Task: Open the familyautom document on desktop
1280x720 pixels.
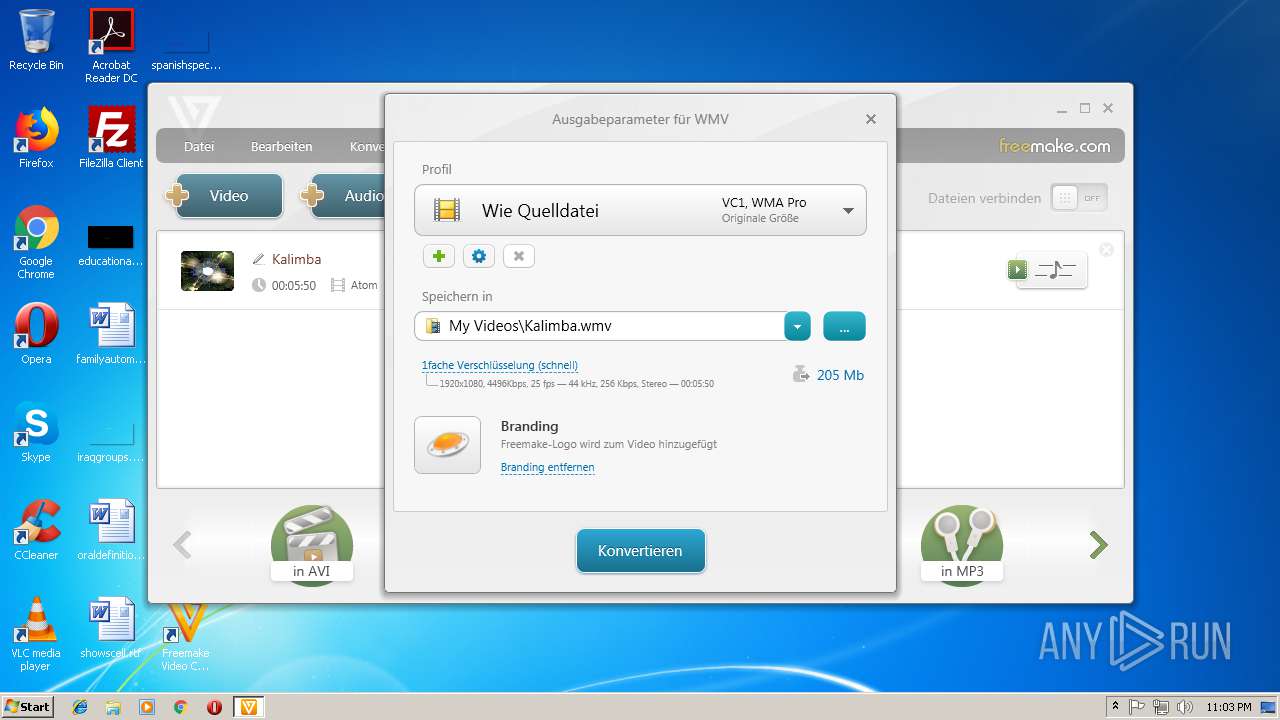Action: point(111,334)
